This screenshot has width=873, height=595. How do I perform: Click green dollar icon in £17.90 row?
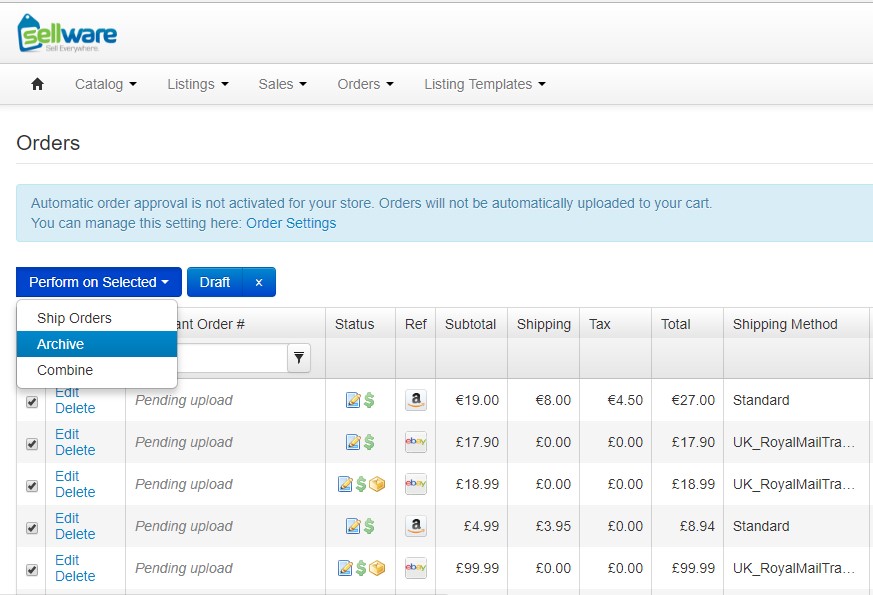369,442
